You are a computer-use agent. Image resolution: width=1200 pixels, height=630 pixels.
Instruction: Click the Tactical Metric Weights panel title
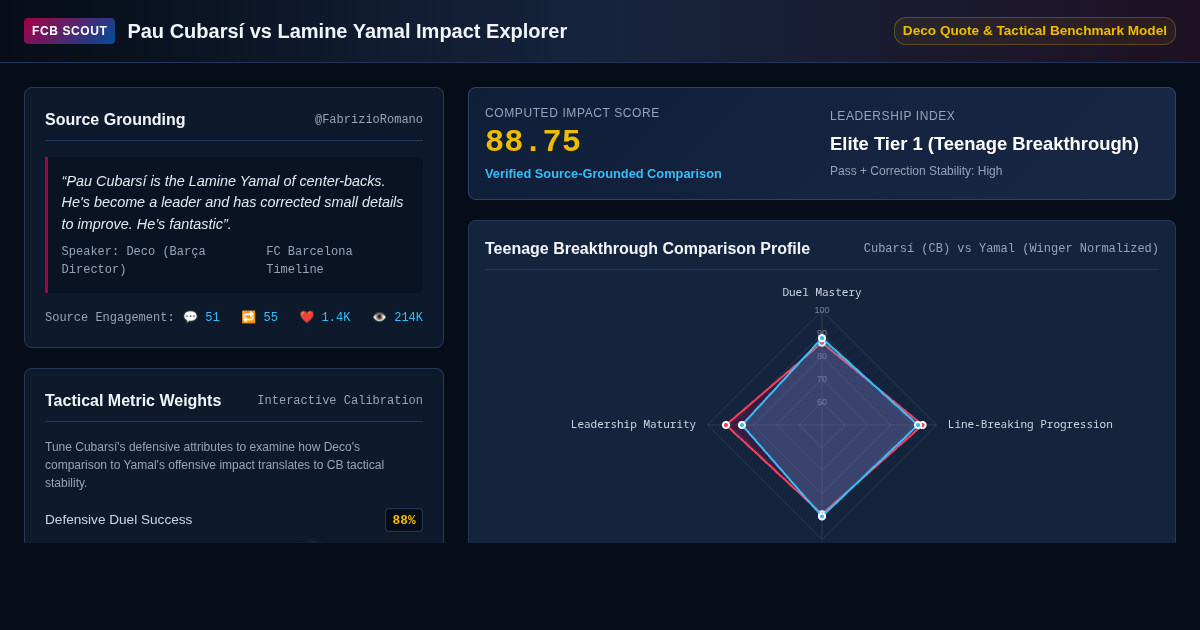click(133, 401)
